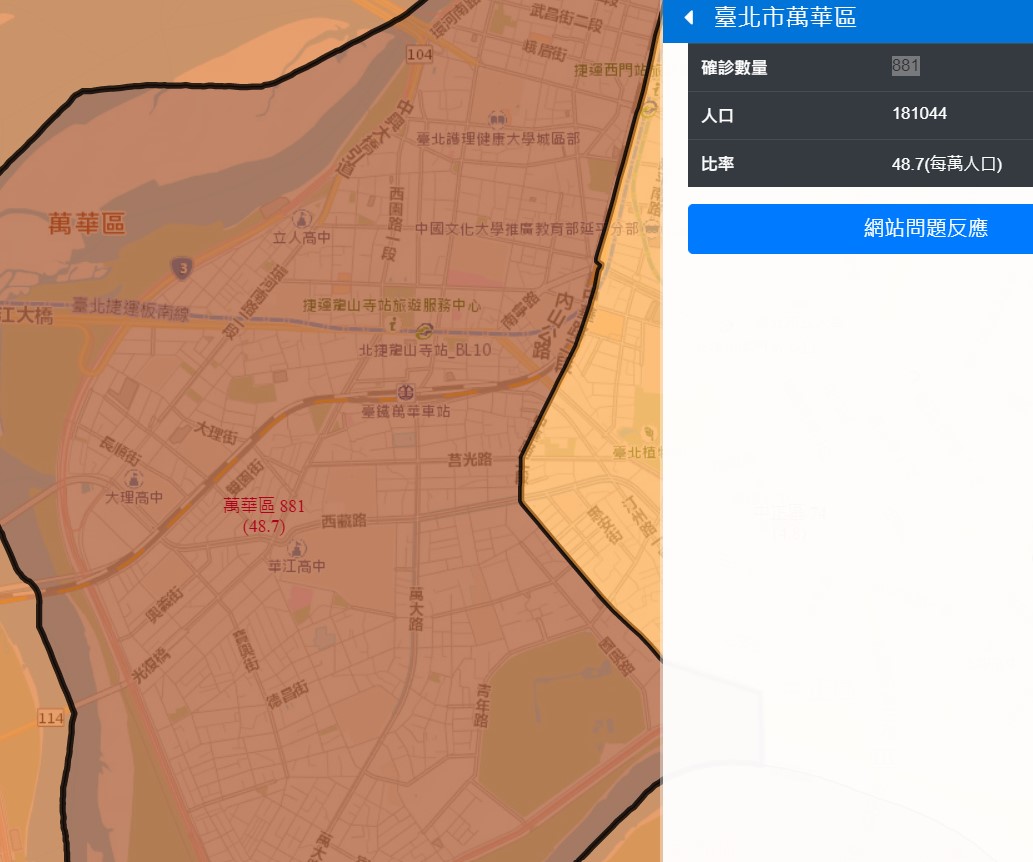Click the 武昌街二段 street label
The image size is (1033, 862).
coord(566,17)
